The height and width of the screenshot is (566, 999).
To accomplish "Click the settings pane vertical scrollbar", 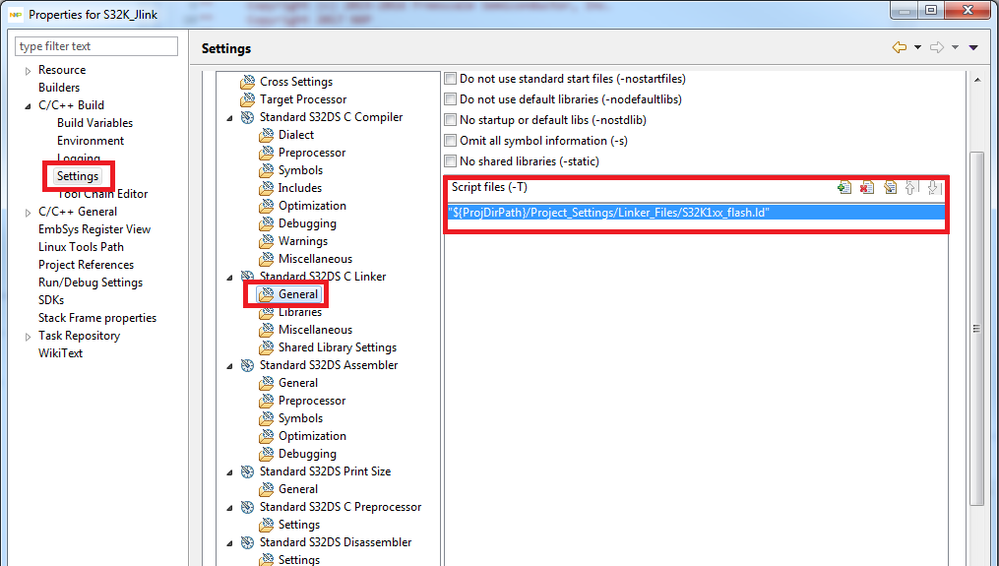I will (x=977, y=328).
